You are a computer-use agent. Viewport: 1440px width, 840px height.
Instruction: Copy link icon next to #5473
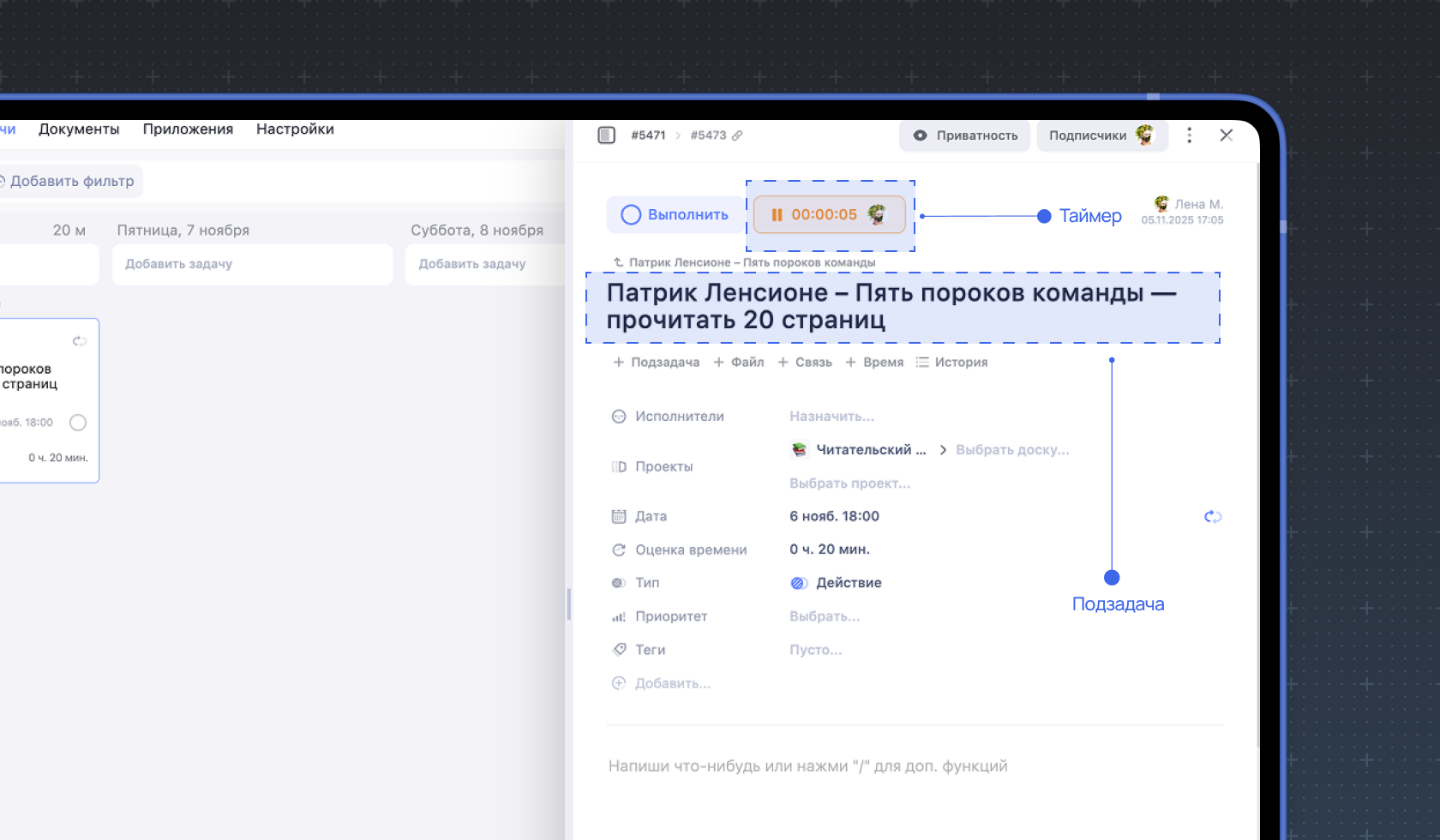(737, 135)
